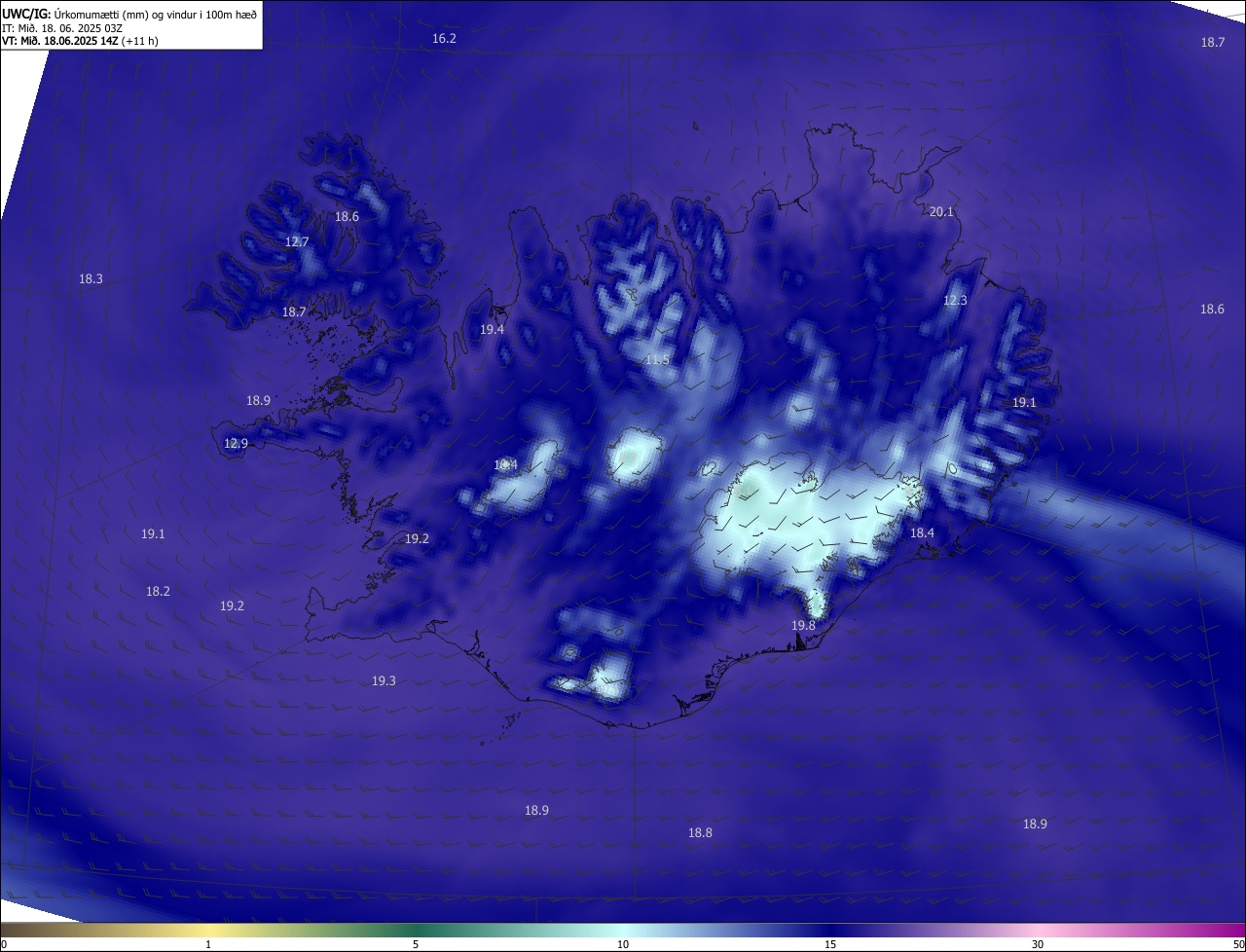Click the 19.8 value label
The image size is (1246, 952).
tap(803, 625)
